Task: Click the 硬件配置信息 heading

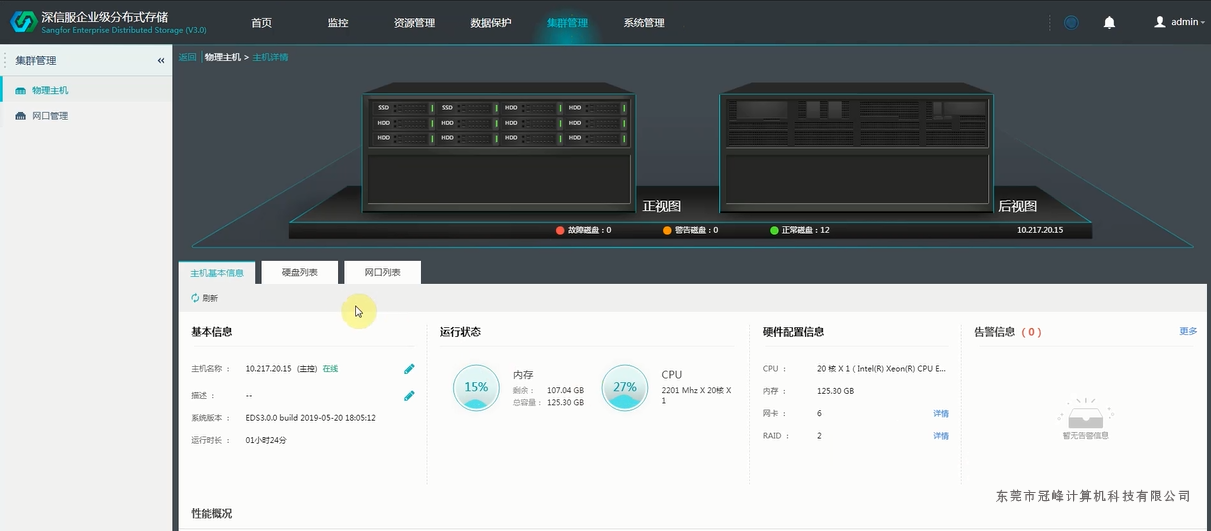Action: (x=793, y=332)
